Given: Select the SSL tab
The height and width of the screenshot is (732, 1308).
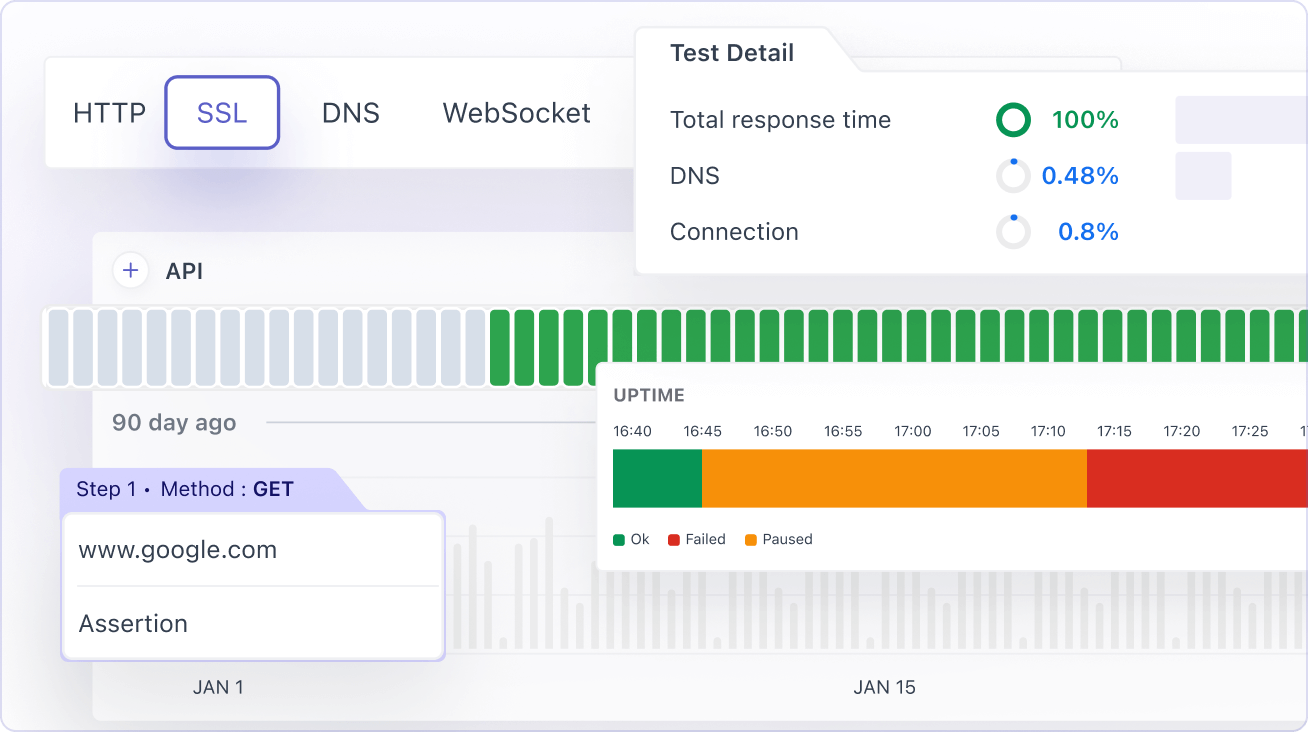Looking at the screenshot, I should [x=221, y=112].
